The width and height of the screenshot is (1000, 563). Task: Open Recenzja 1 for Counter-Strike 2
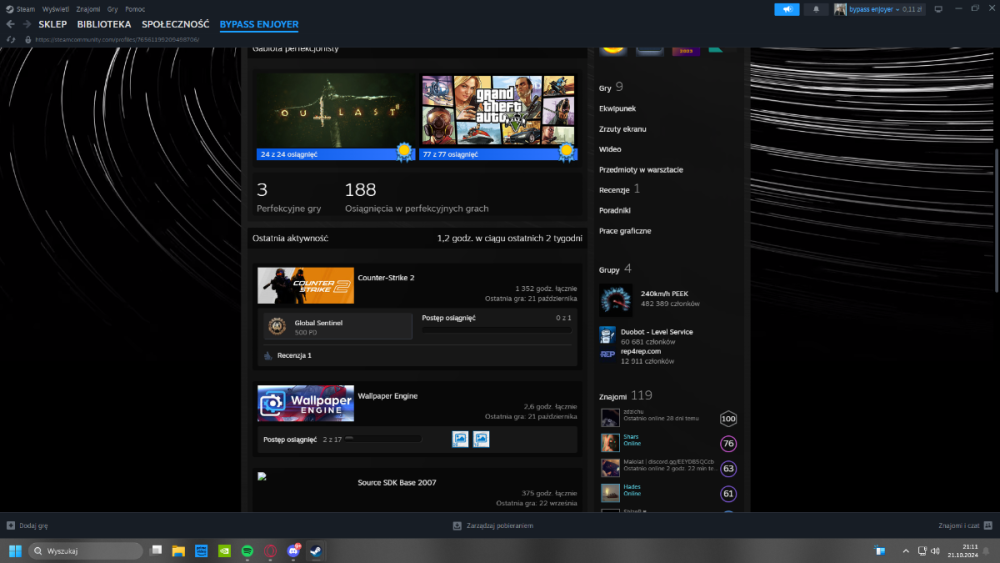point(294,356)
